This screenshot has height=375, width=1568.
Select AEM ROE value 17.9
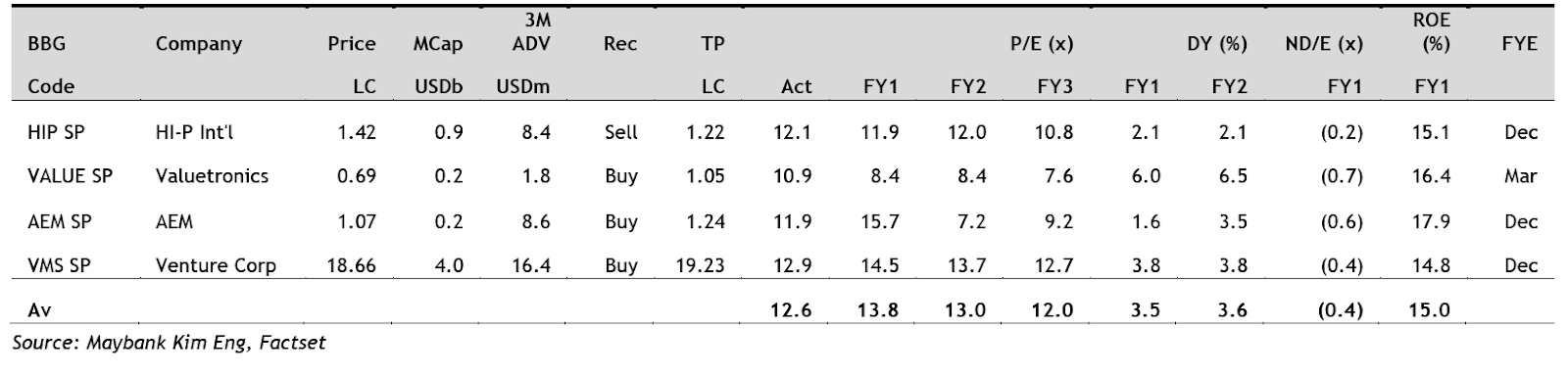(1432, 221)
